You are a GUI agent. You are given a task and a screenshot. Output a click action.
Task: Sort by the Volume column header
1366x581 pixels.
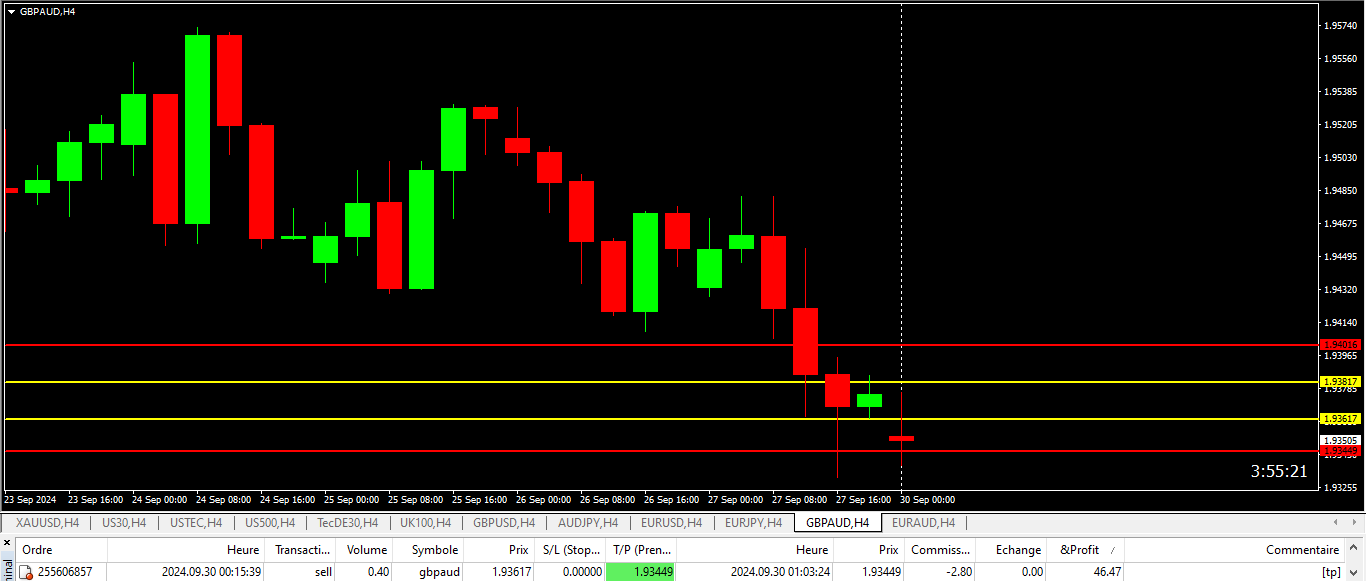[366, 550]
